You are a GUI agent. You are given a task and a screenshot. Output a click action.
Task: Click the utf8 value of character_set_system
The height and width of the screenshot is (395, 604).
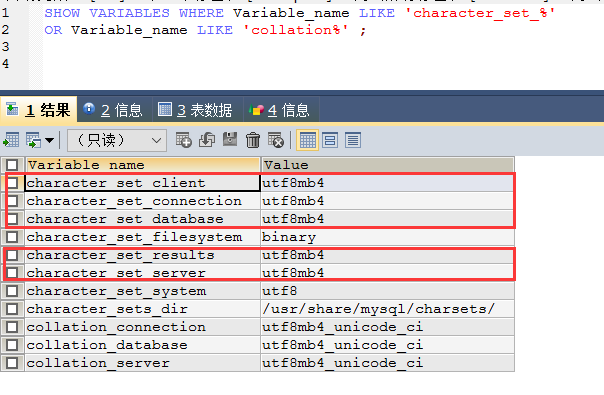(x=387, y=291)
